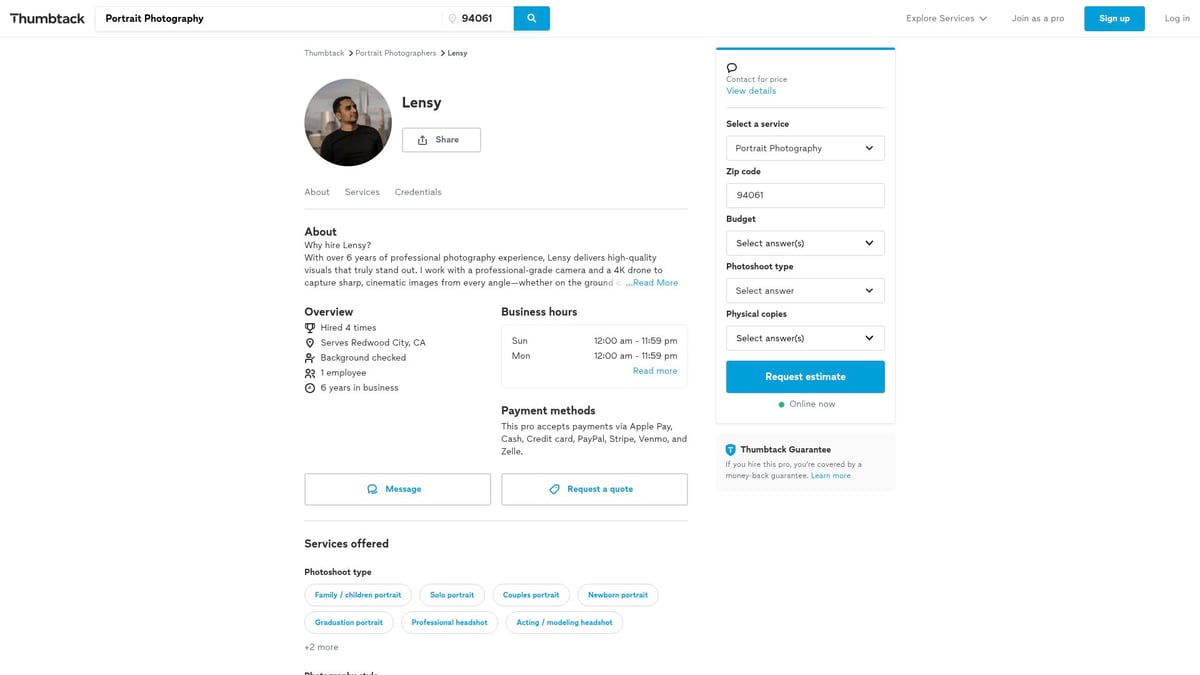Switch to the Services tab

coord(362,192)
